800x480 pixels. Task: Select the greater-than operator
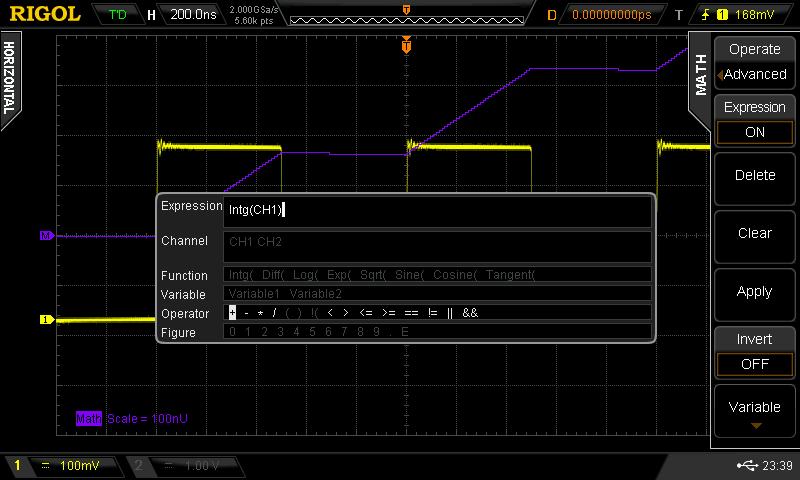[x=345, y=313]
